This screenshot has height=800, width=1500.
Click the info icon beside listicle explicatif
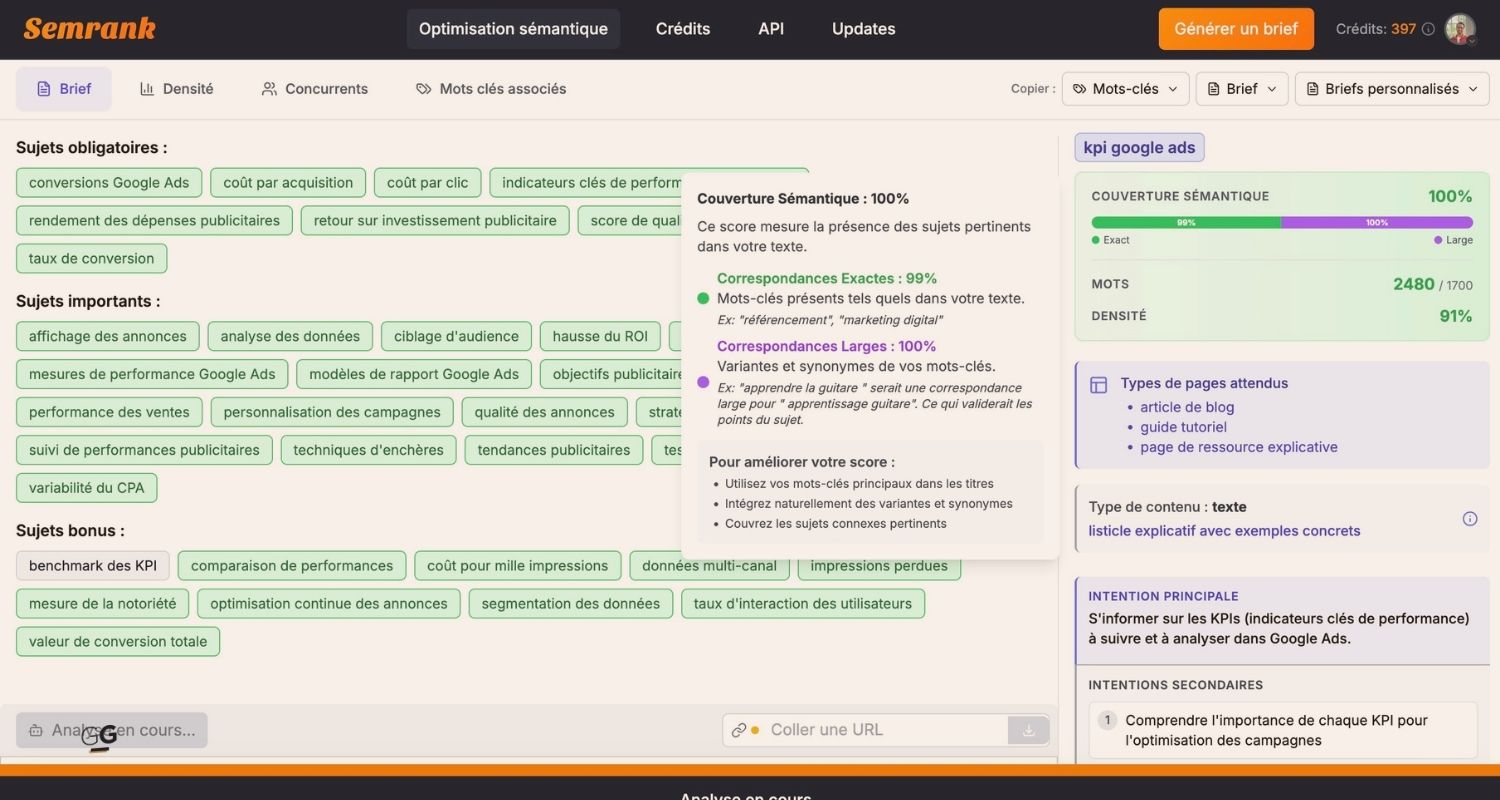[x=1470, y=518]
